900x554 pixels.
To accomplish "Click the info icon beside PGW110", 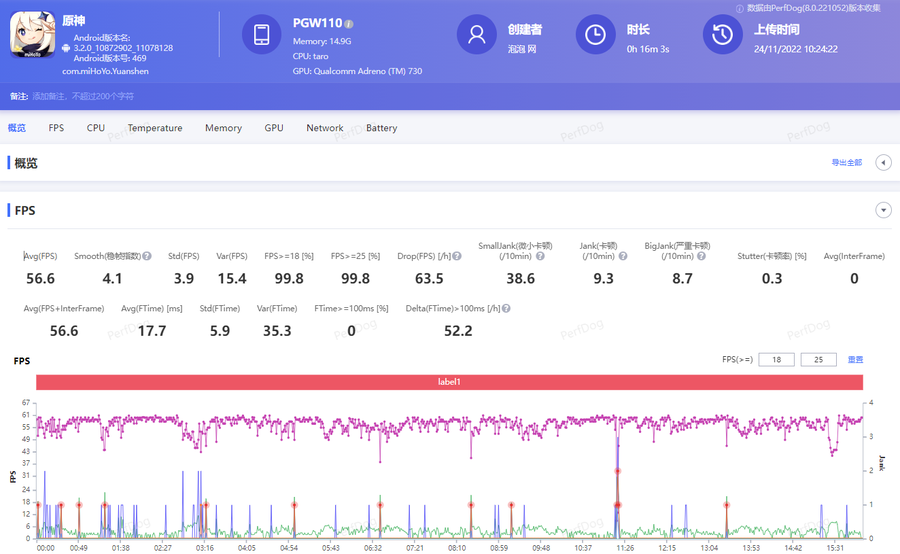I will [x=349, y=23].
